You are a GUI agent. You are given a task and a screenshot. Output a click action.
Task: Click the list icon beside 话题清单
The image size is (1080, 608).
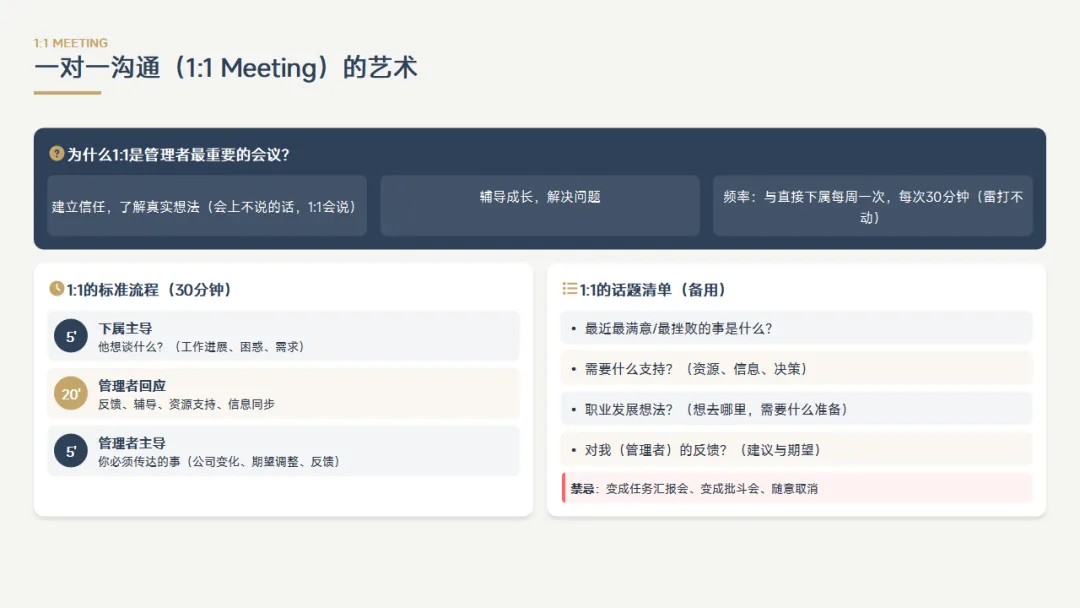coord(570,289)
